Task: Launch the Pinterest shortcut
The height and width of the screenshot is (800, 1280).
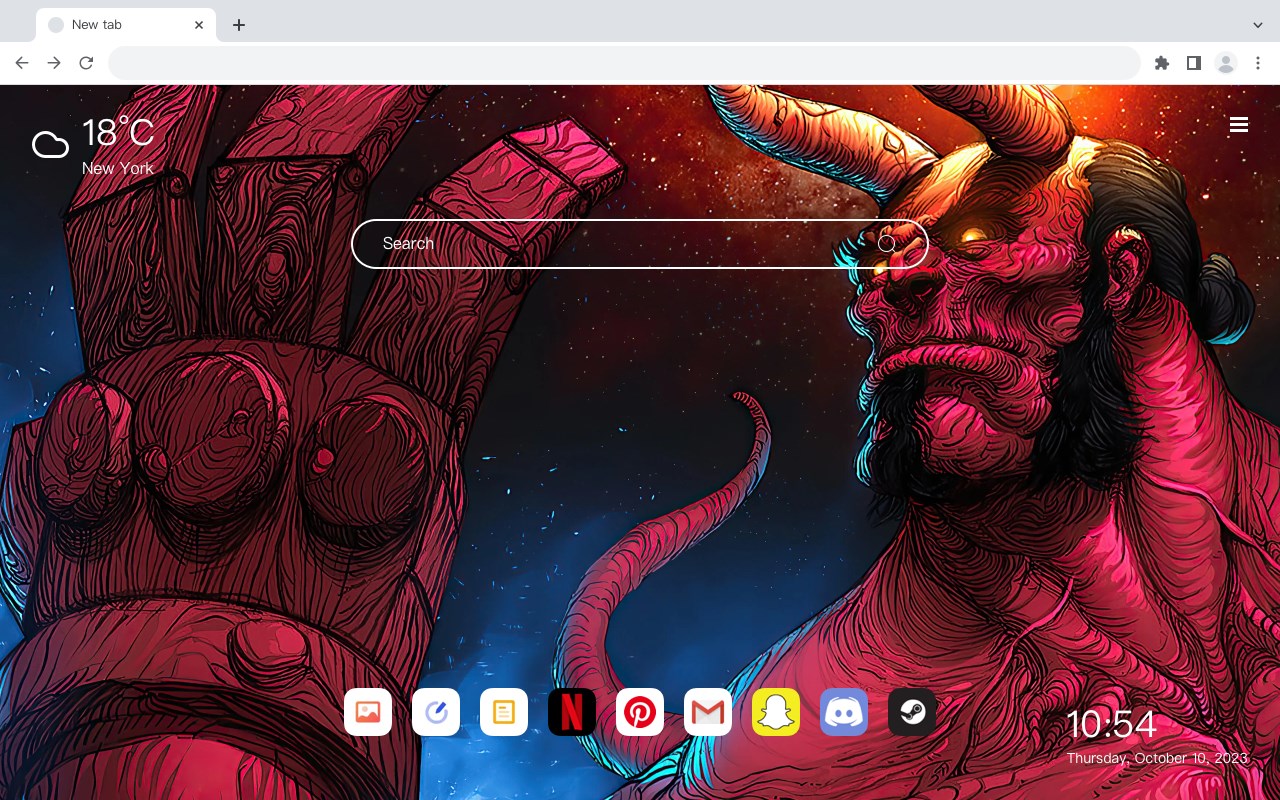Action: pyautogui.click(x=640, y=712)
